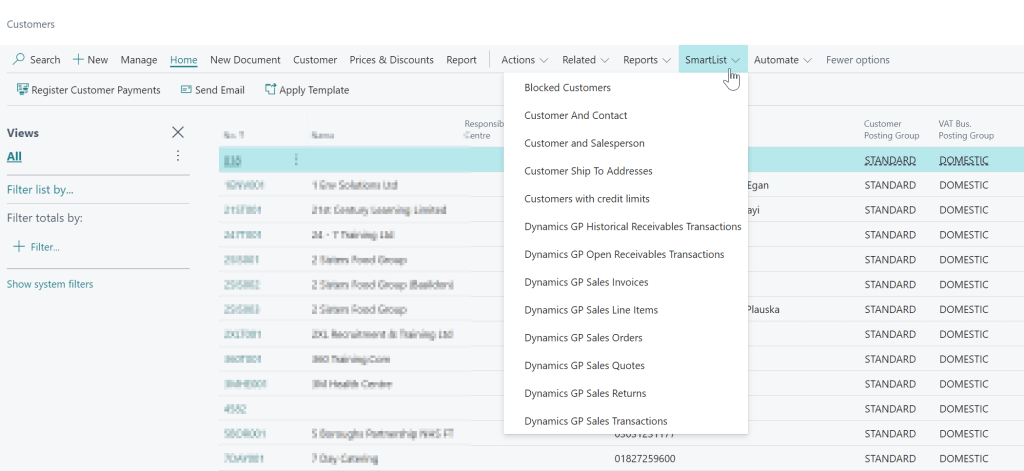Click Fewer options button

857,60
